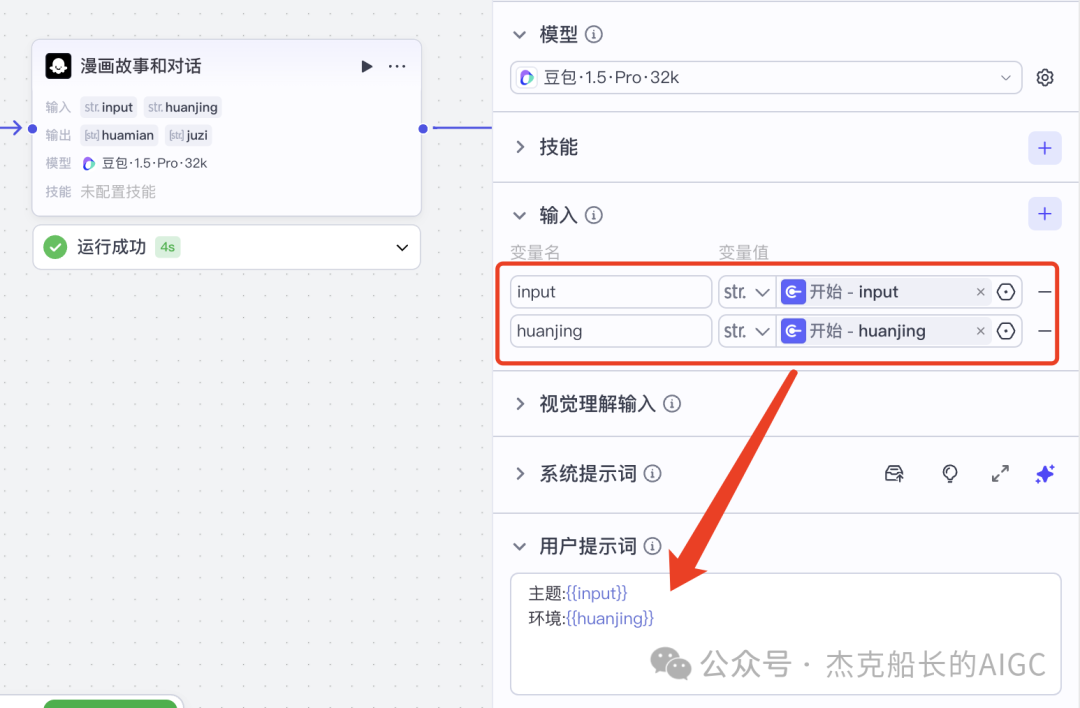Clear the 开始 - input reference
1080x708 pixels.
coord(980,292)
